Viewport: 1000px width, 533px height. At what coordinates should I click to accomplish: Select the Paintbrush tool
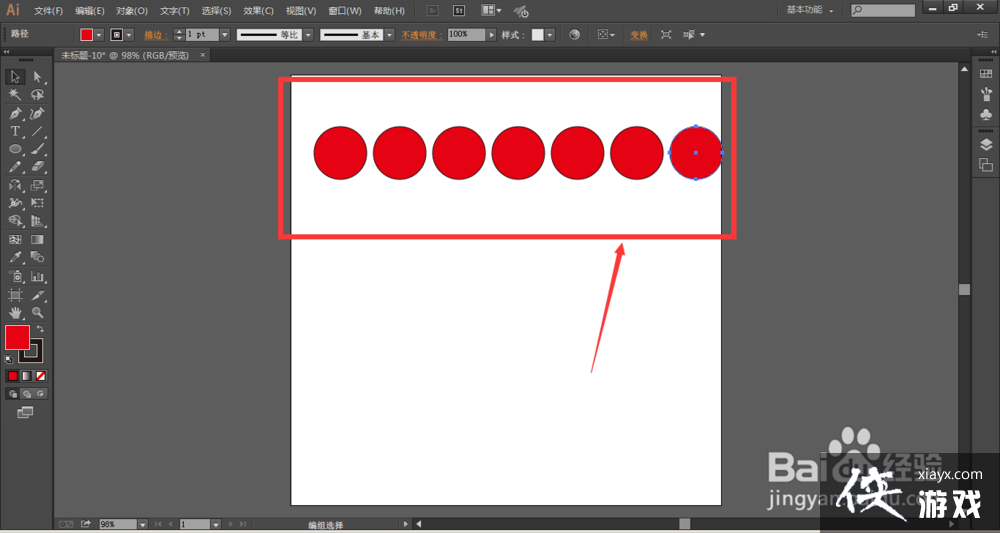37,149
